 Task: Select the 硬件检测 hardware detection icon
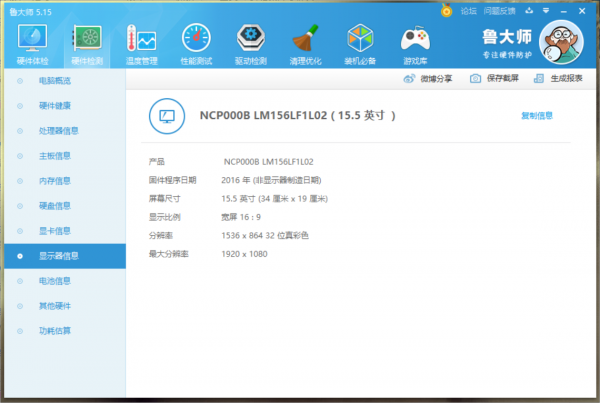(x=87, y=44)
